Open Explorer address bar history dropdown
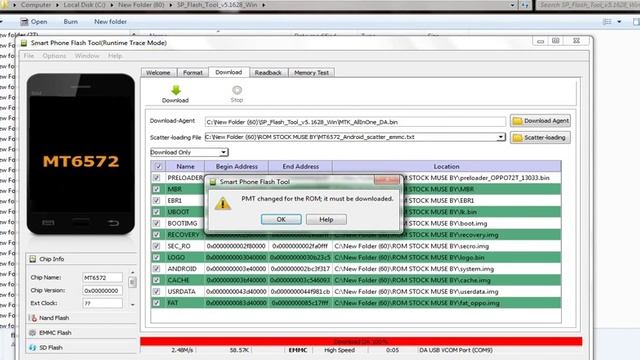The height and width of the screenshot is (360, 640). (x=513, y=5)
